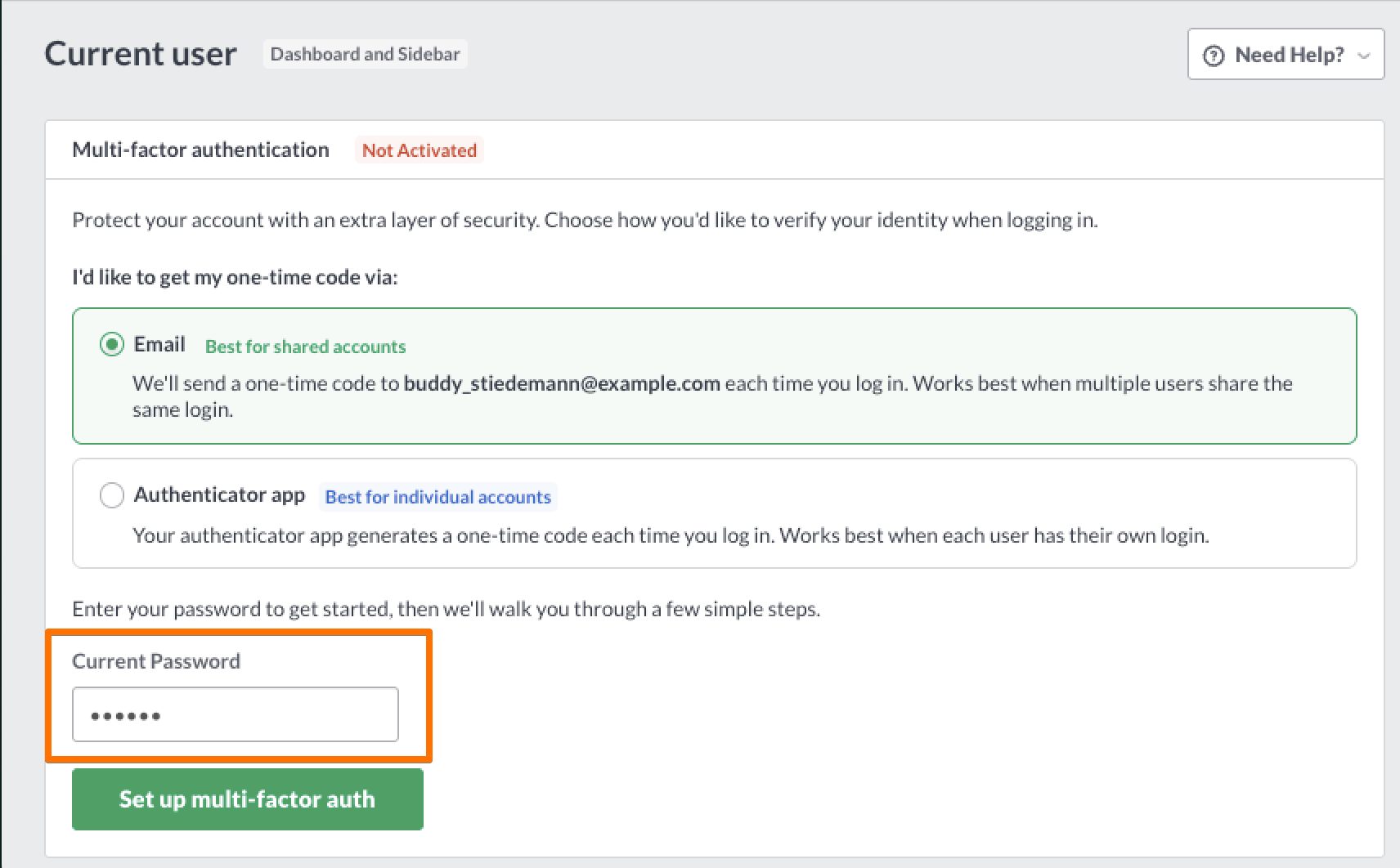Click the buddy_stiedemann@example.com email text
The width and height of the screenshot is (1400, 868).
pos(562,383)
